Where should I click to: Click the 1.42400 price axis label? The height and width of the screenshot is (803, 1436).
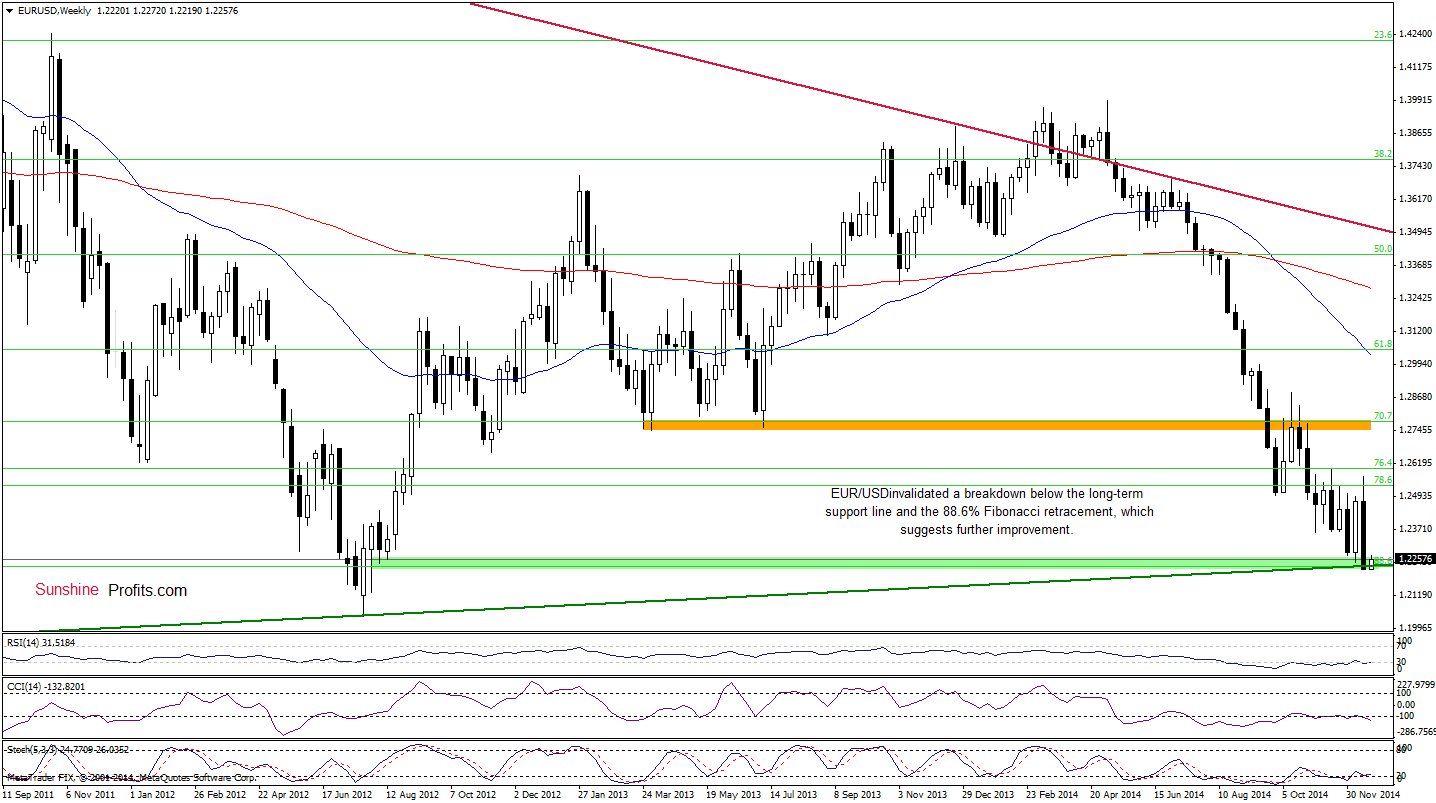coord(1415,34)
